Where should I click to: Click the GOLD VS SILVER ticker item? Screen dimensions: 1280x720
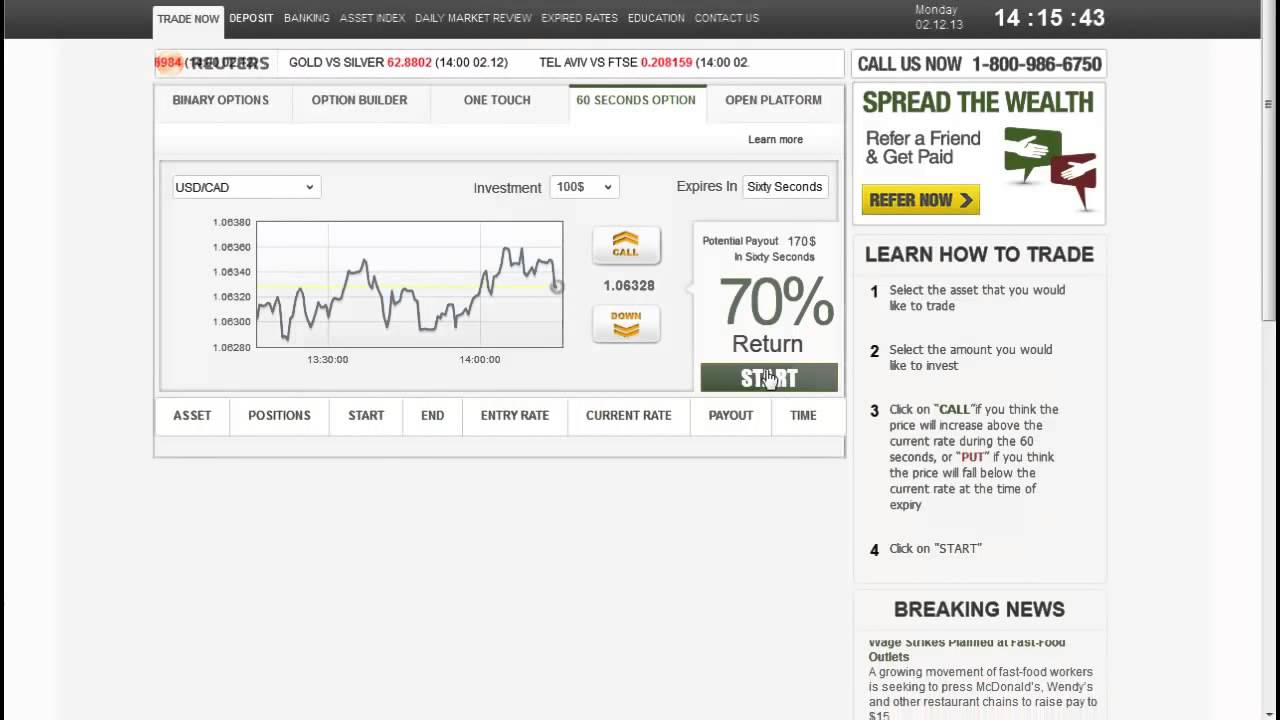point(398,62)
